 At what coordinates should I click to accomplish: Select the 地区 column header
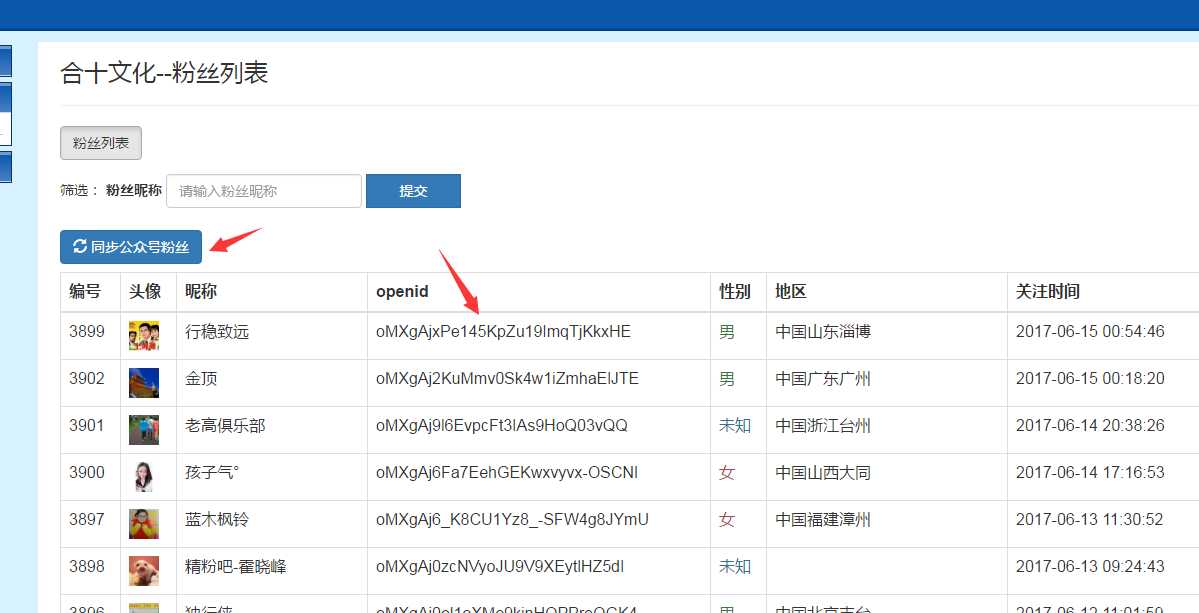791,291
